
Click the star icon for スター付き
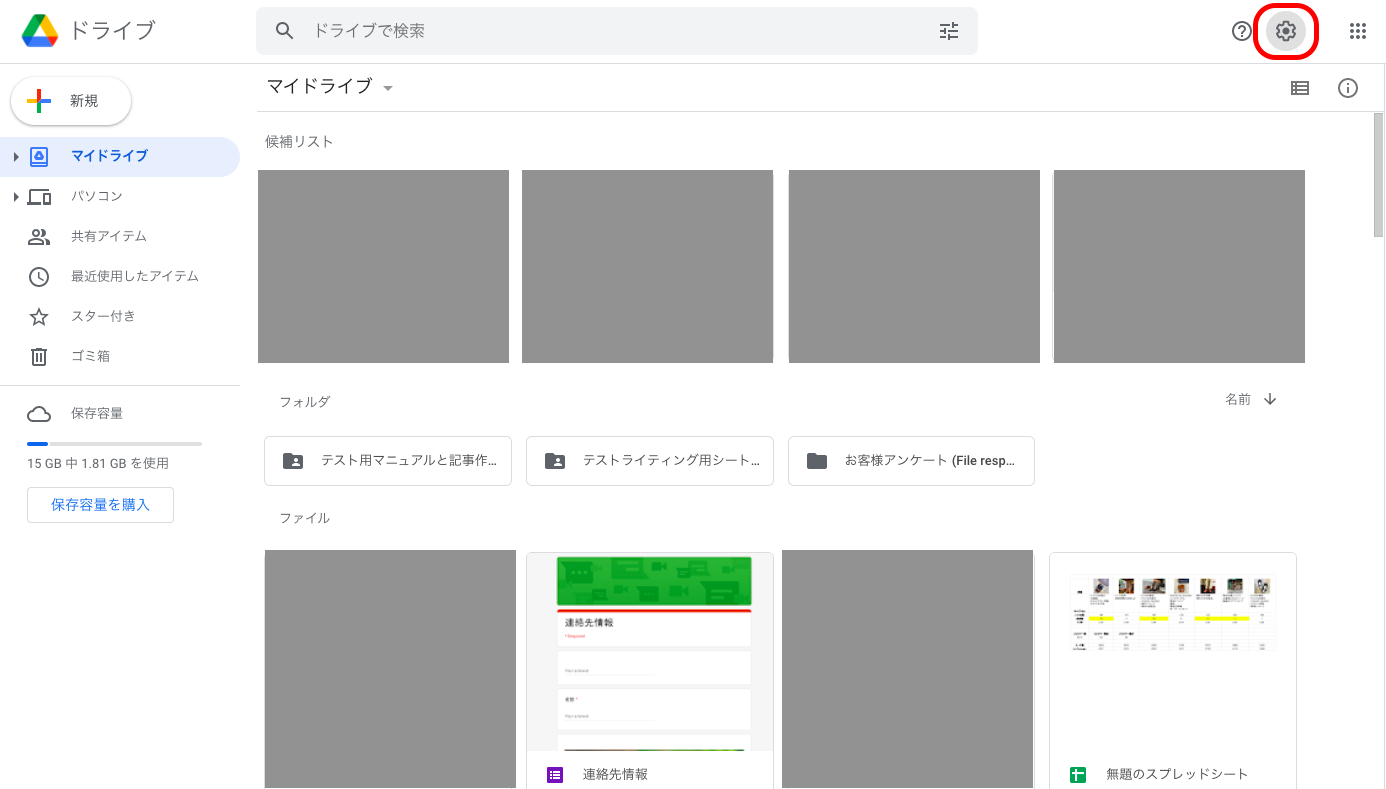pos(39,317)
